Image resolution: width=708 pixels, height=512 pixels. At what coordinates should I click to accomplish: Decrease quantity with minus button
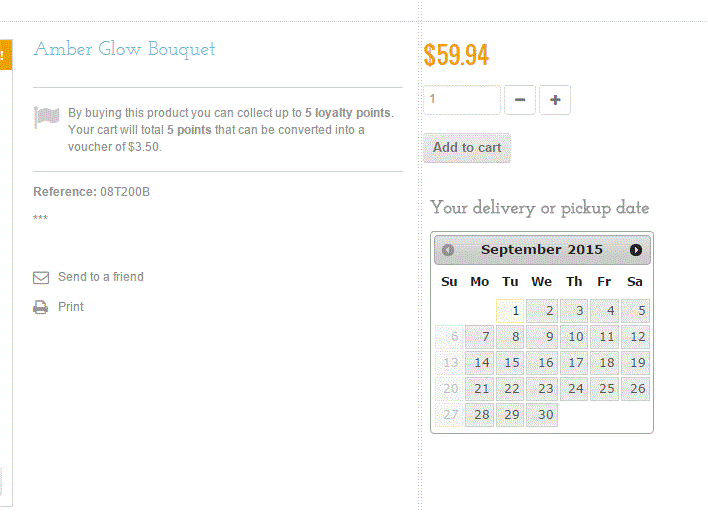(x=520, y=100)
